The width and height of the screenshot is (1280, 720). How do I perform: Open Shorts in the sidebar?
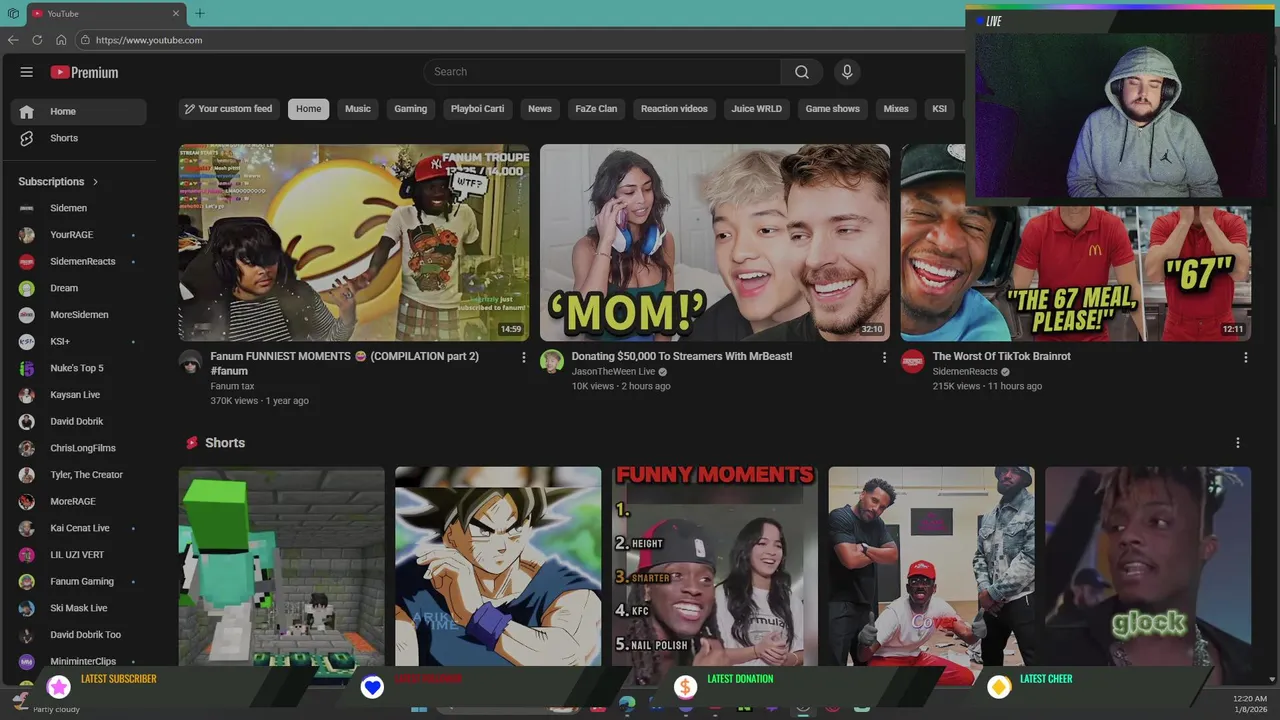point(79,138)
